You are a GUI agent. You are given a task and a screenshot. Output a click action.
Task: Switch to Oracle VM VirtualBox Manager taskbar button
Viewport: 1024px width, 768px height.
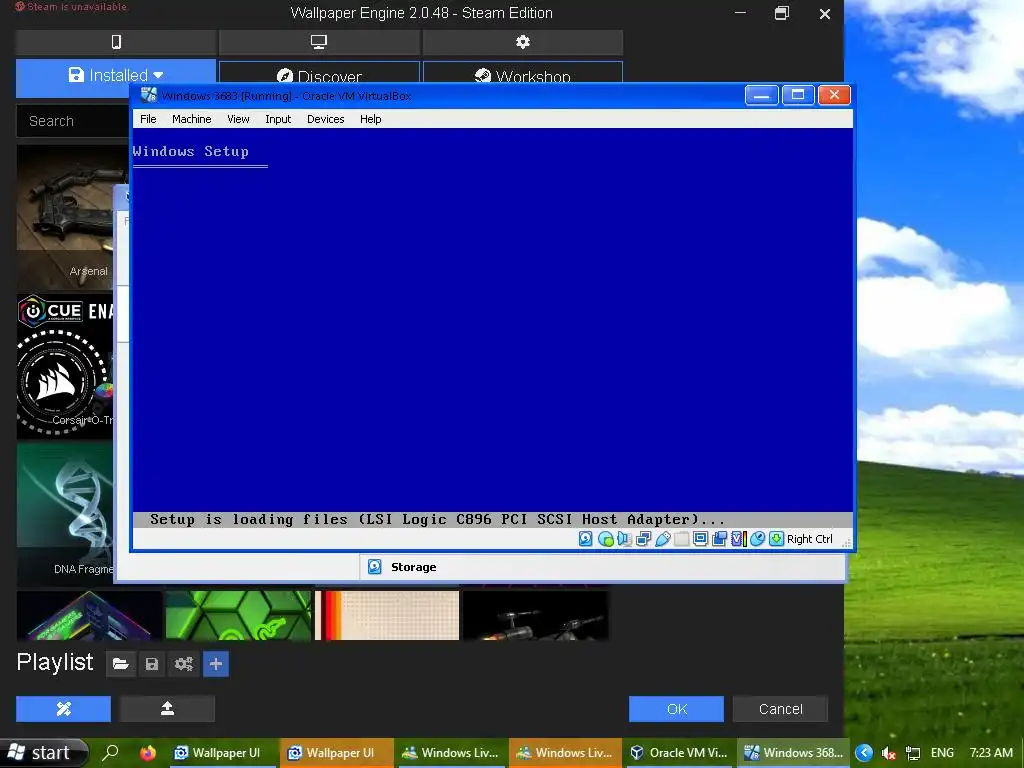[679, 752]
